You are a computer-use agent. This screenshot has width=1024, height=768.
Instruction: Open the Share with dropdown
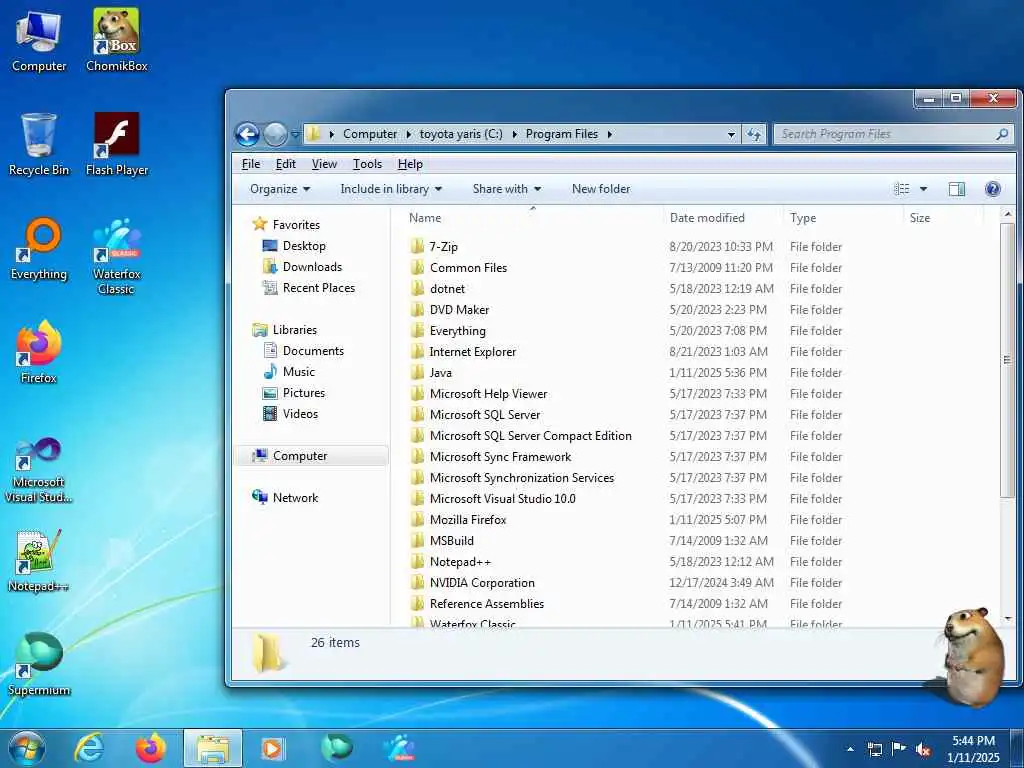507,189
